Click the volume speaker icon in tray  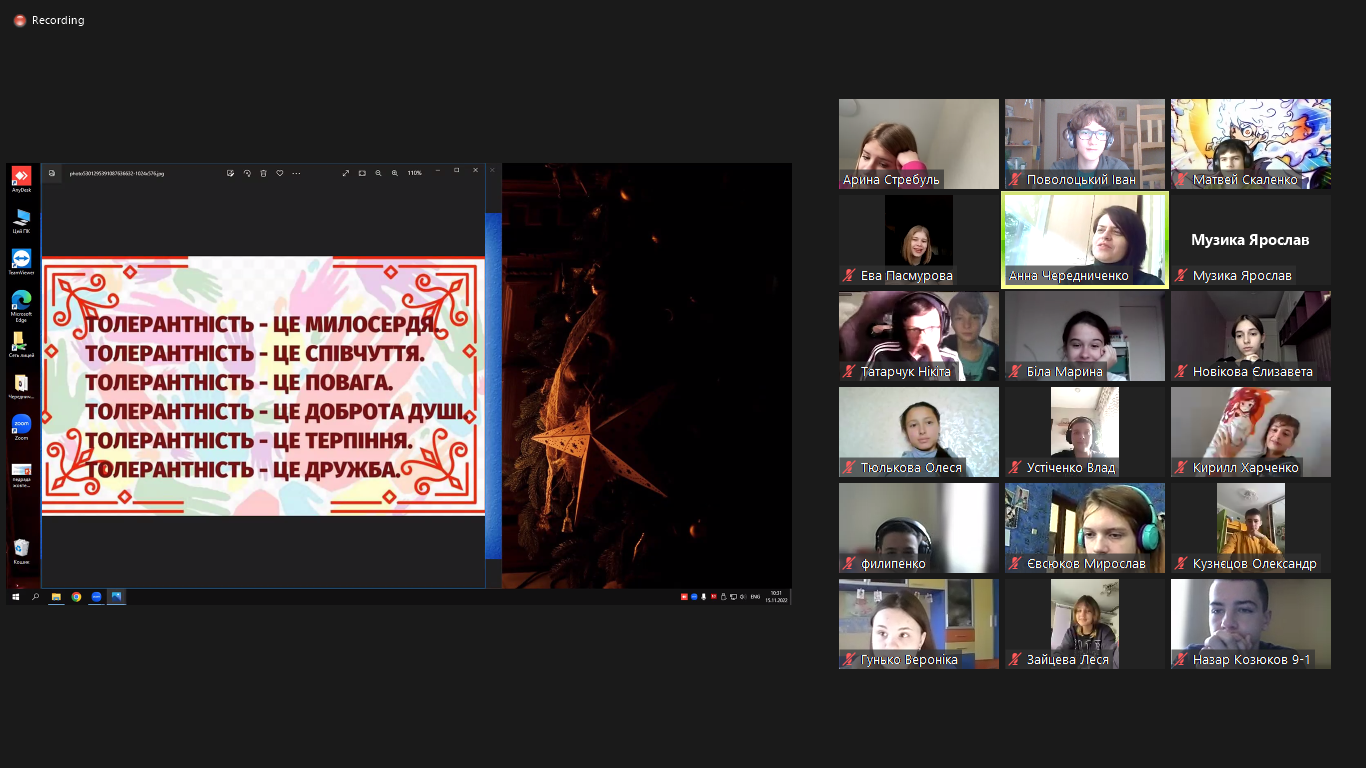[742, 596]
